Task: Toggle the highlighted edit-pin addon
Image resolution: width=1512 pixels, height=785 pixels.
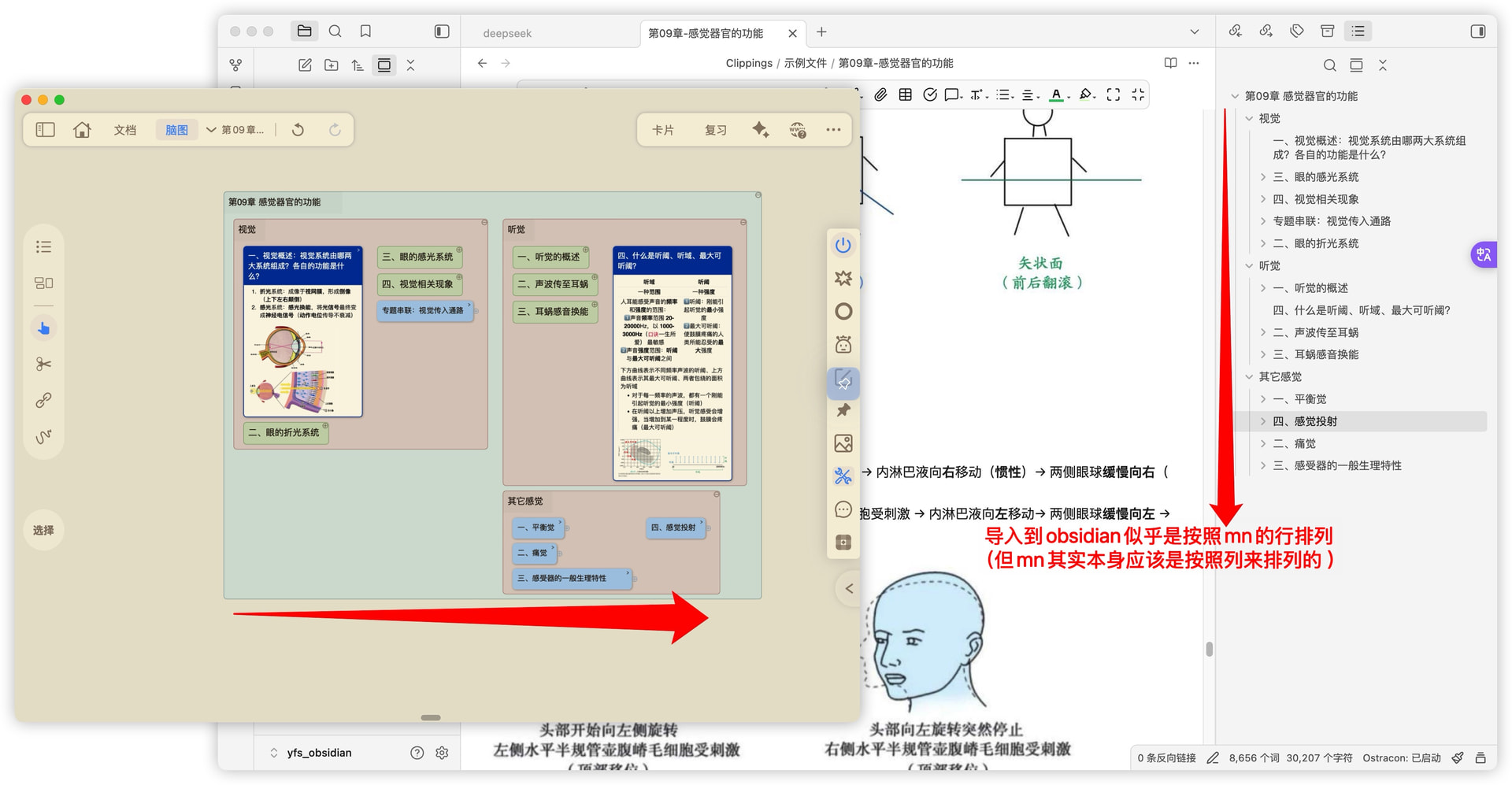Action: pos(843,383)
